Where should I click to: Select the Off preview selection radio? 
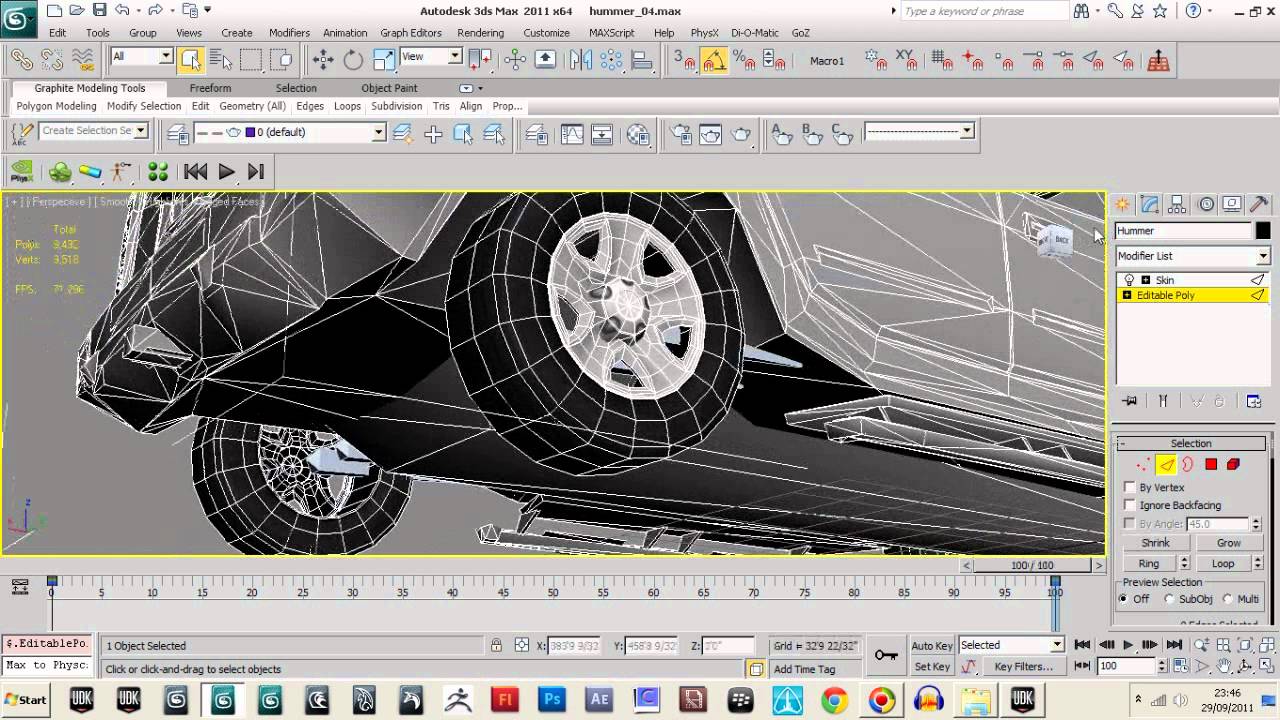click(x=1124, y=599)
